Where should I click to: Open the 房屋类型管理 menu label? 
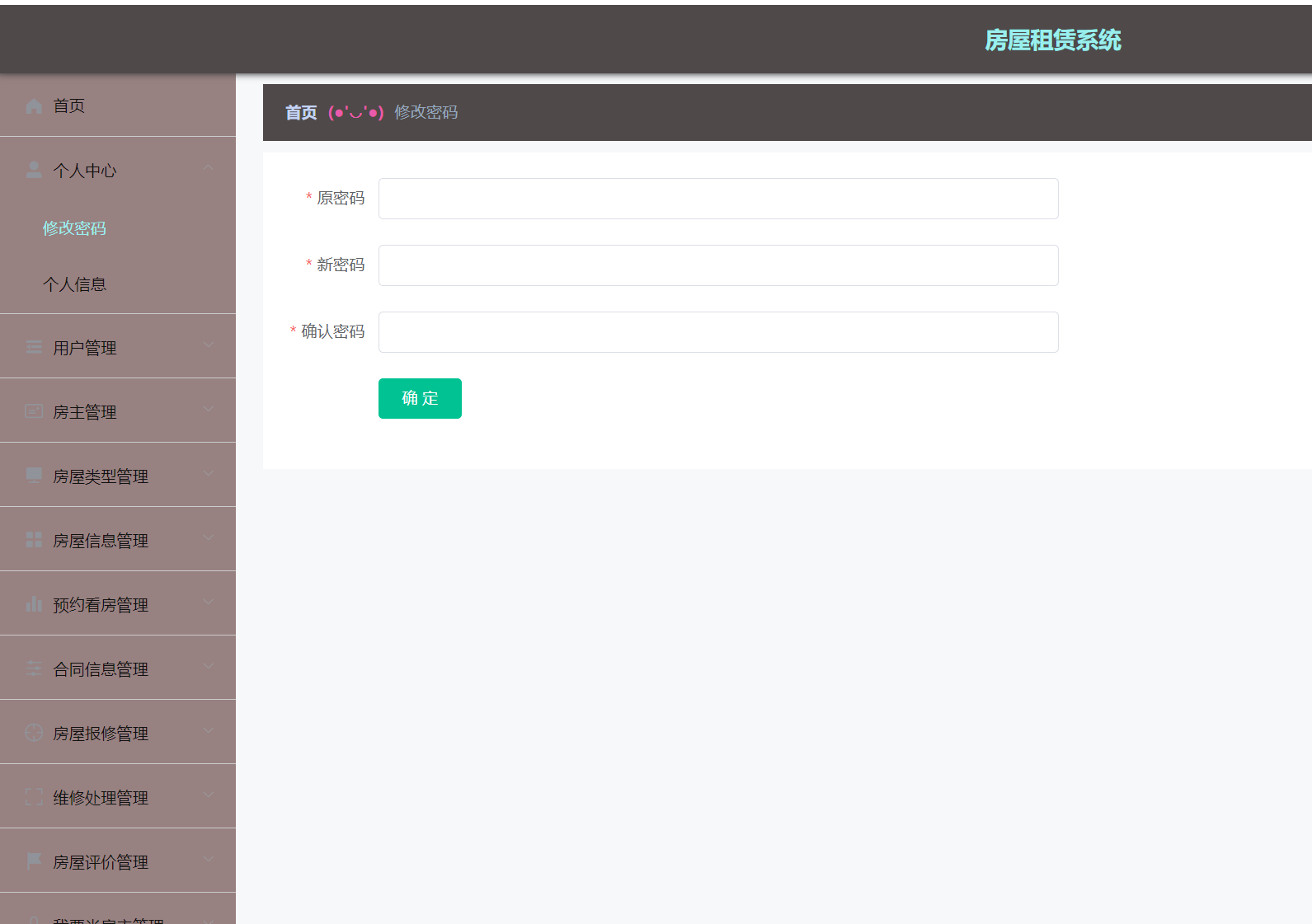[101, 476]
